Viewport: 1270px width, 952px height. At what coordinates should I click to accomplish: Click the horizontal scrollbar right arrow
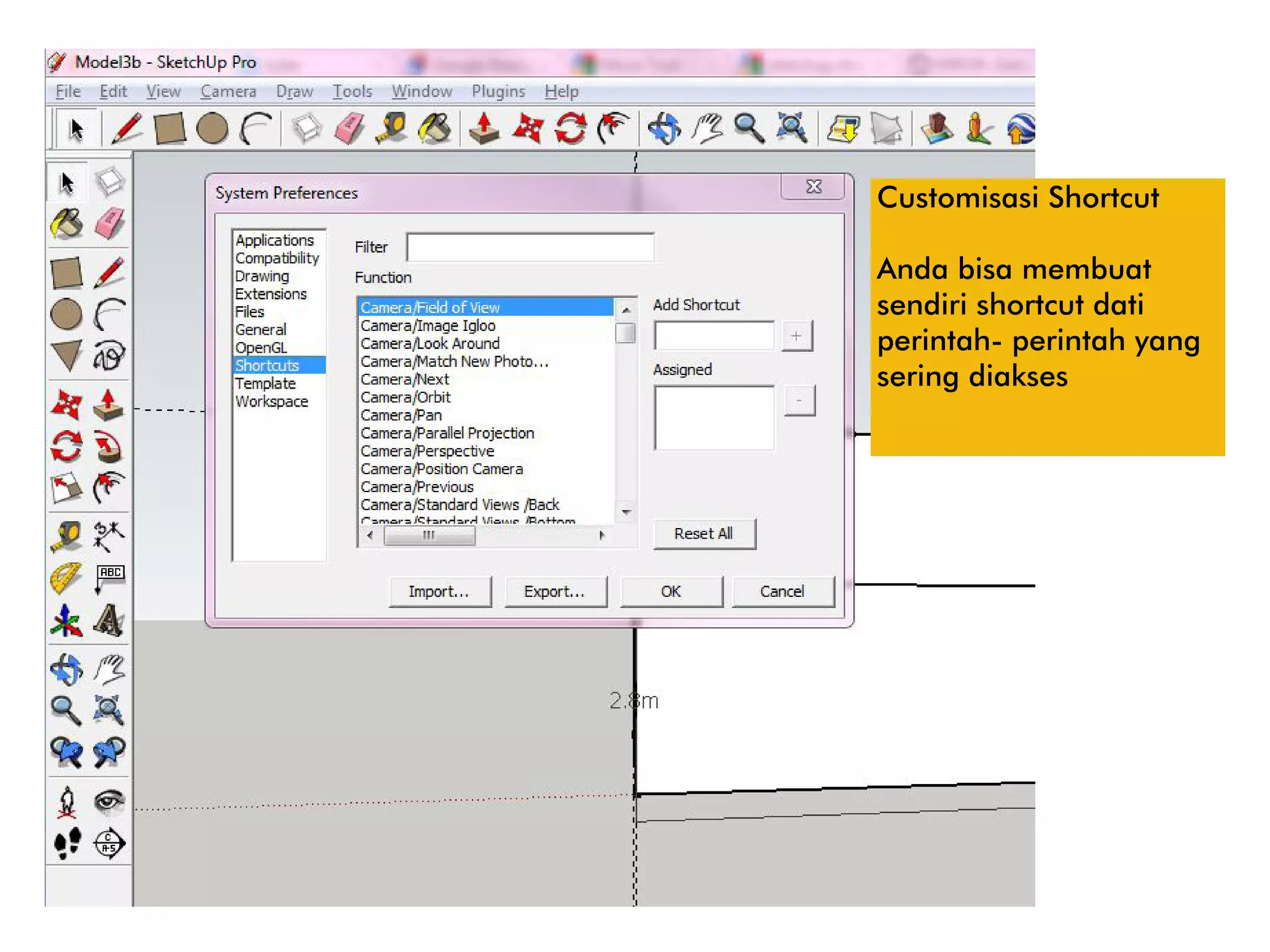(x=601, y=535)
